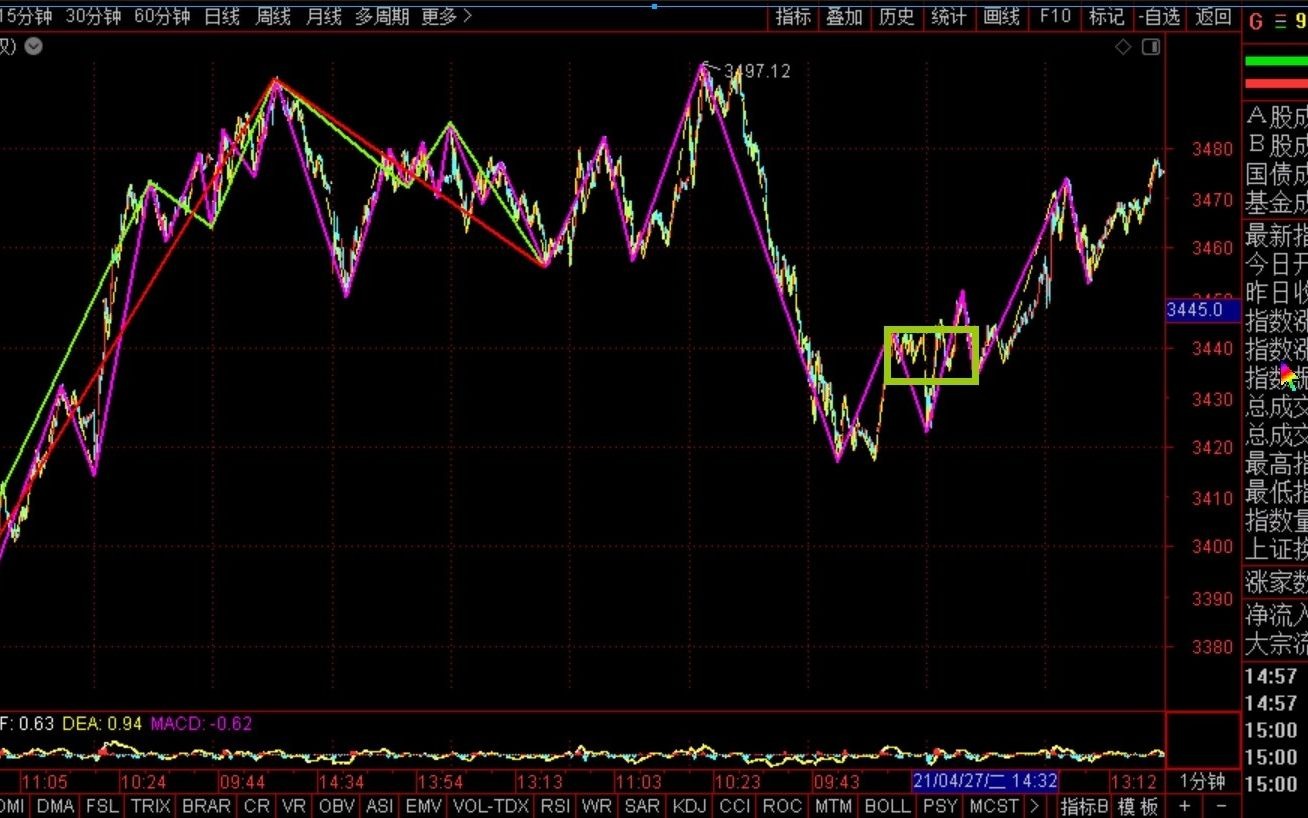Screen dimensions: 1308x818
Task: Open the chart title dropdown arrow icon
Action: (33, 46)
